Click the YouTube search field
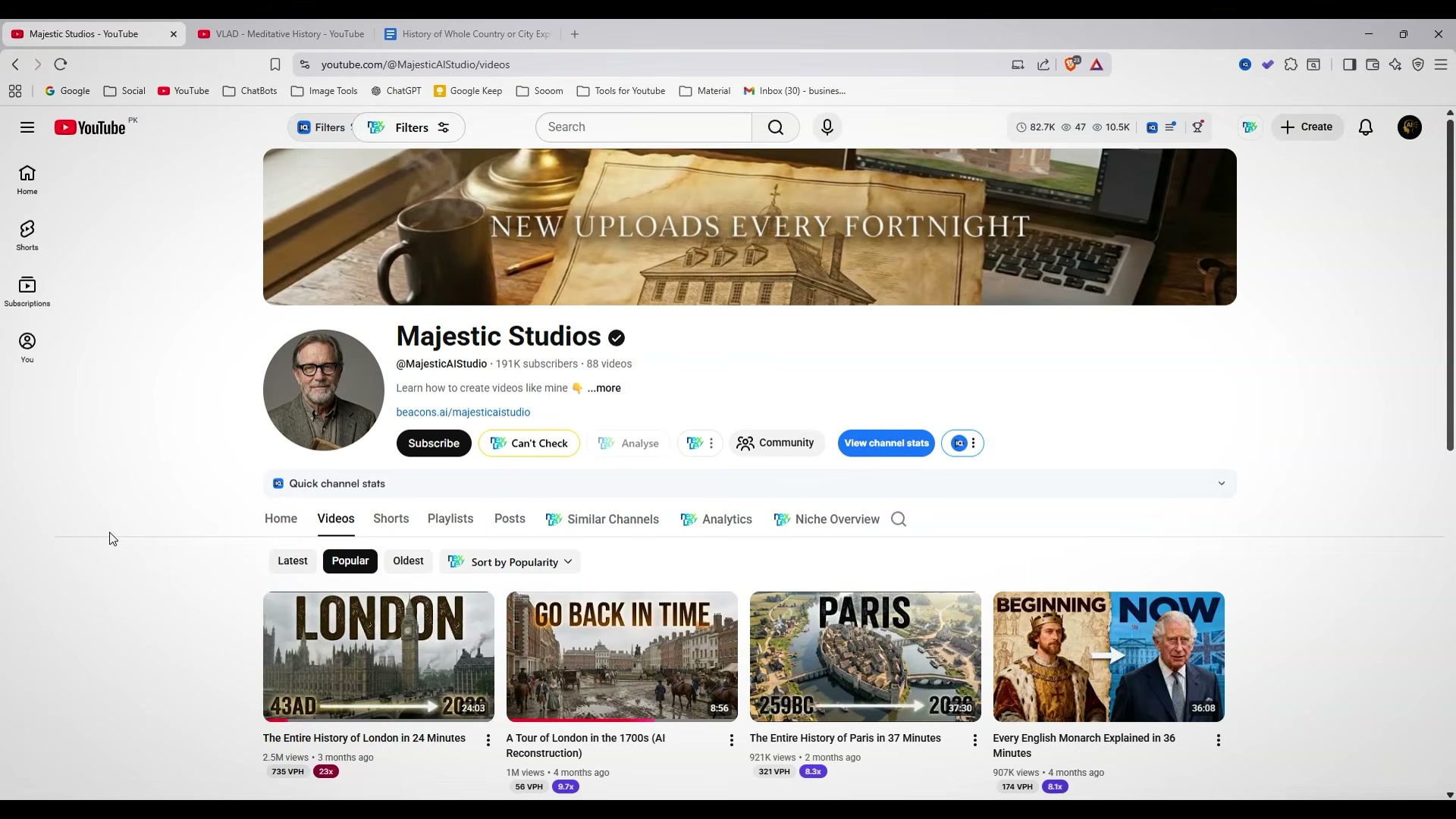The image size is (1456, 819). 644,127
